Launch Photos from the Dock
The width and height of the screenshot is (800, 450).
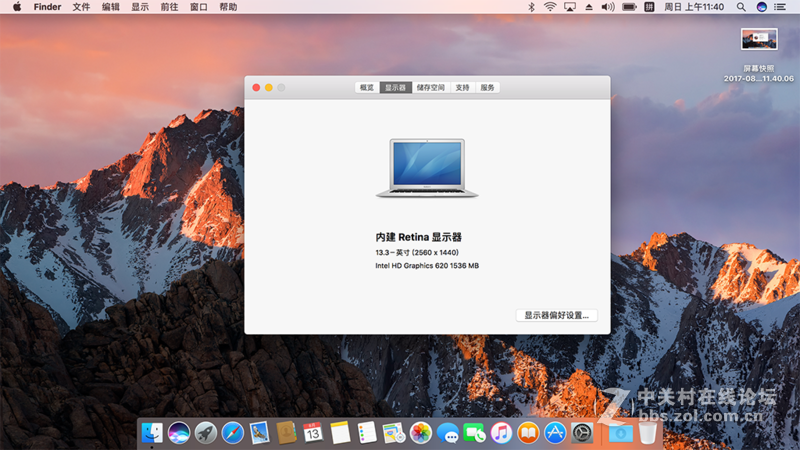(421, 433)
